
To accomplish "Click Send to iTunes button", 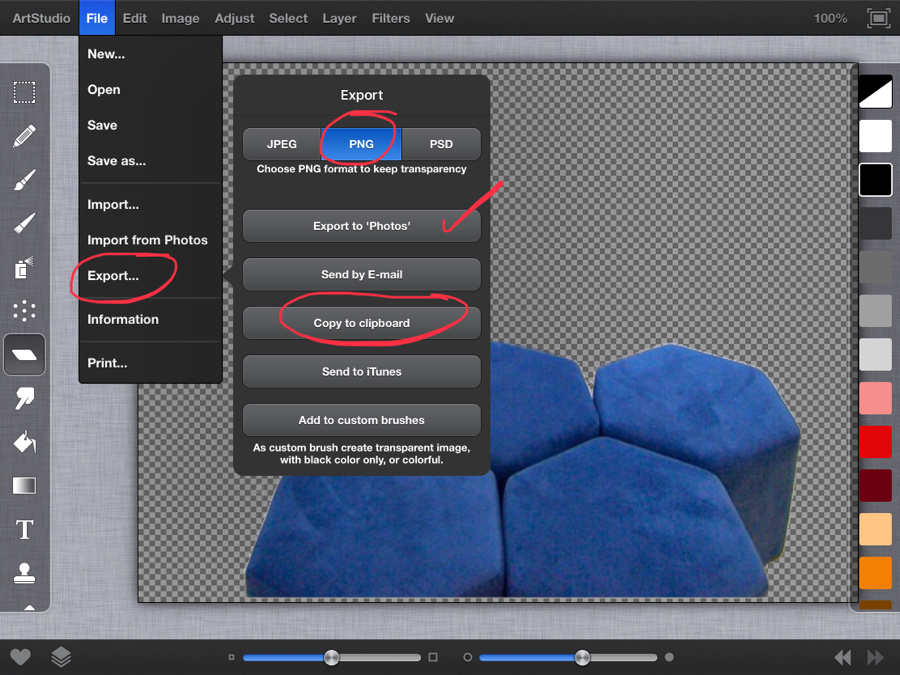I will [362, 371].
